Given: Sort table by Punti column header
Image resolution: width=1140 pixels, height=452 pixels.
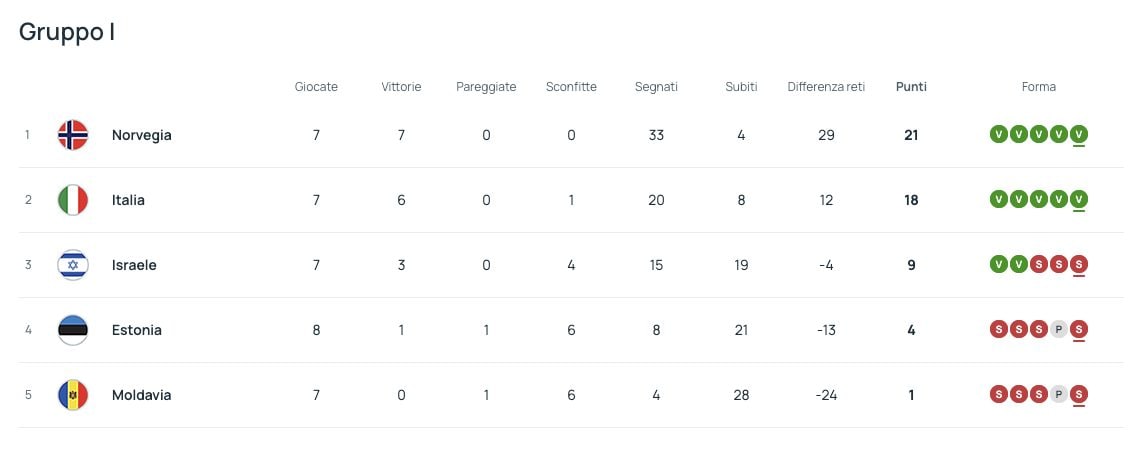Looking at the screenshot, I should [911, 87].
